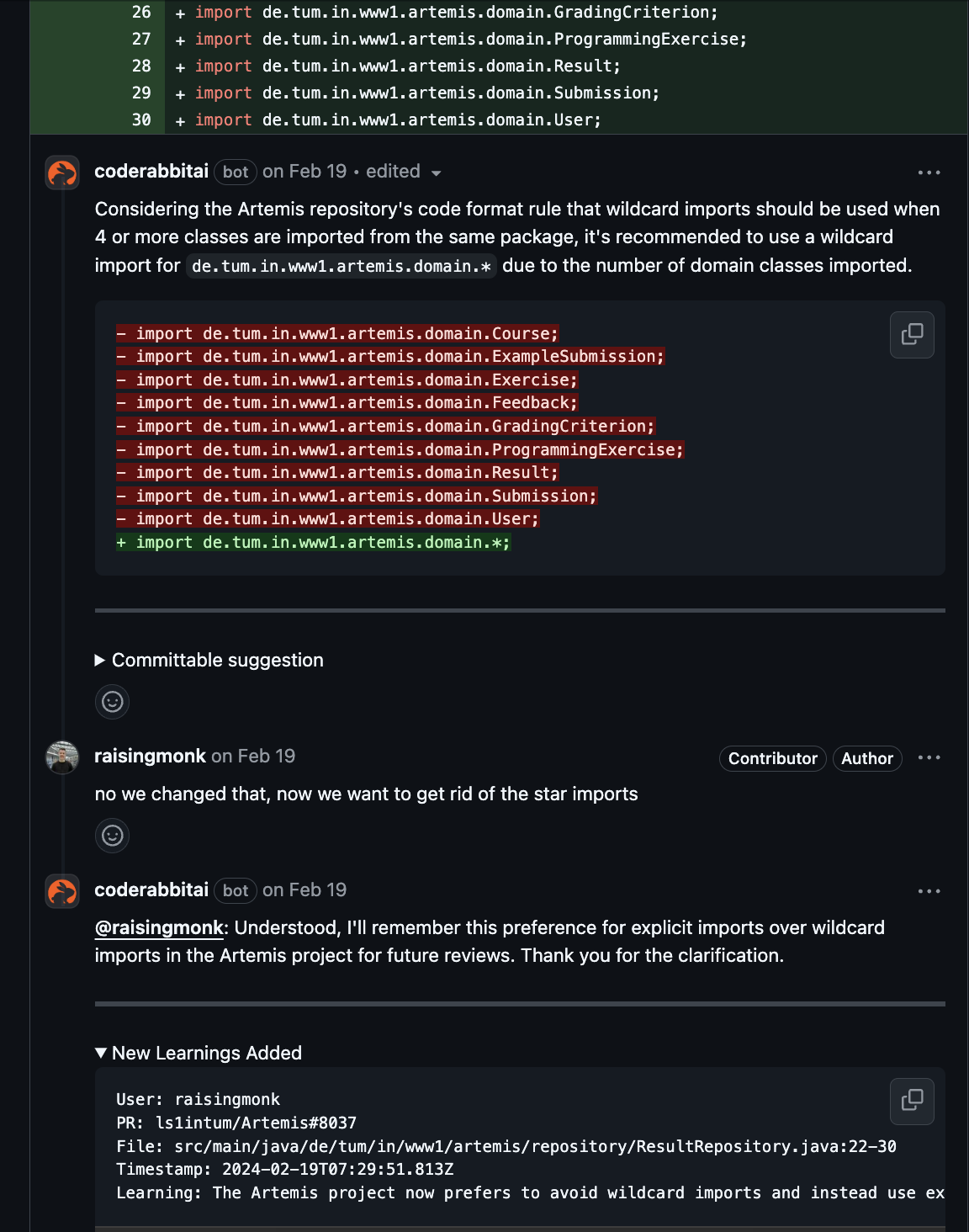Open permalink via Feb 19 timestamp
Viewport: 969px width, 1232px height.
coord(304,171)
